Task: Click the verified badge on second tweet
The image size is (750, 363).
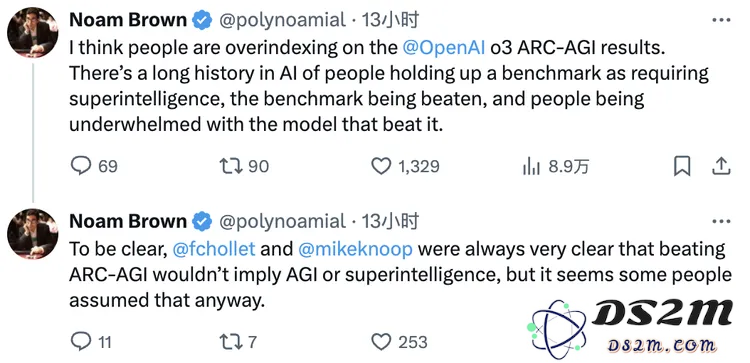Action: point(202,221)
